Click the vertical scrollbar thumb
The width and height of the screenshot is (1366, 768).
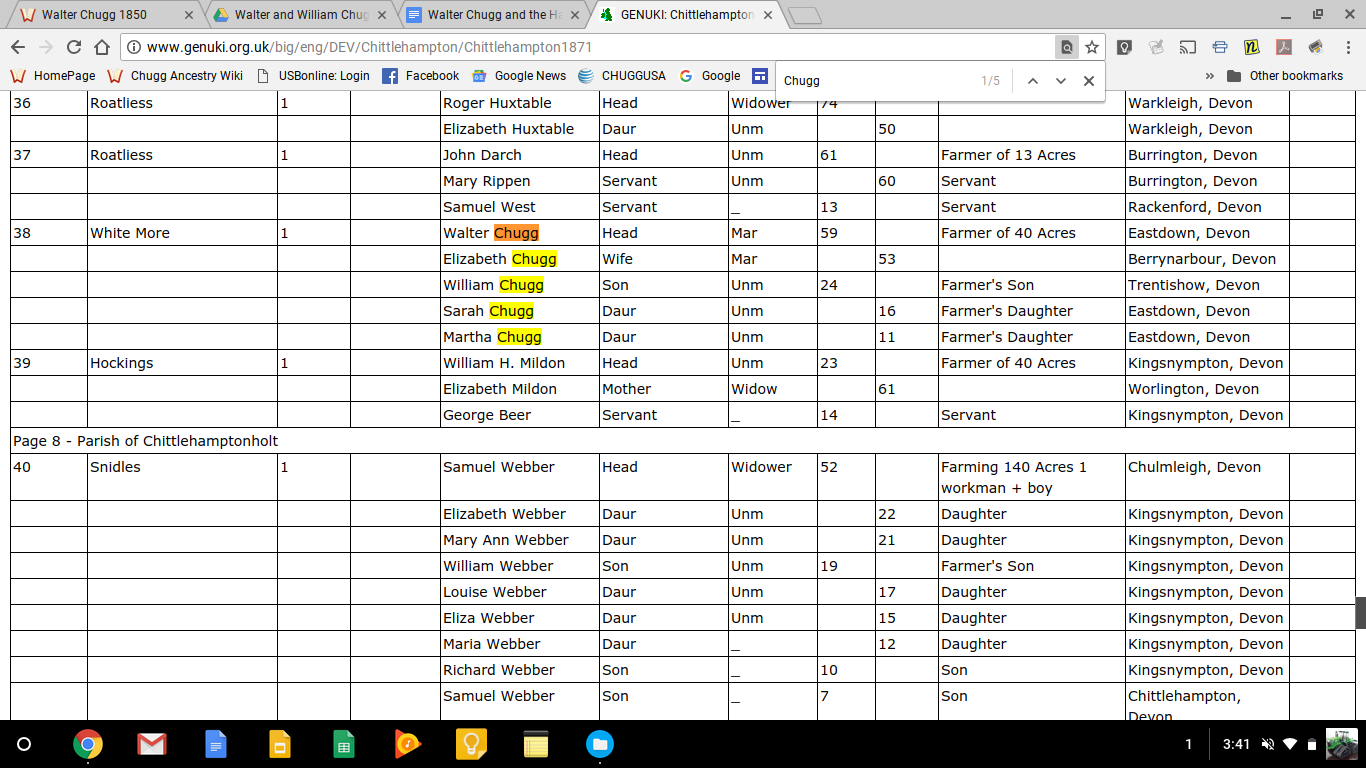click(x=1360, y=613)
